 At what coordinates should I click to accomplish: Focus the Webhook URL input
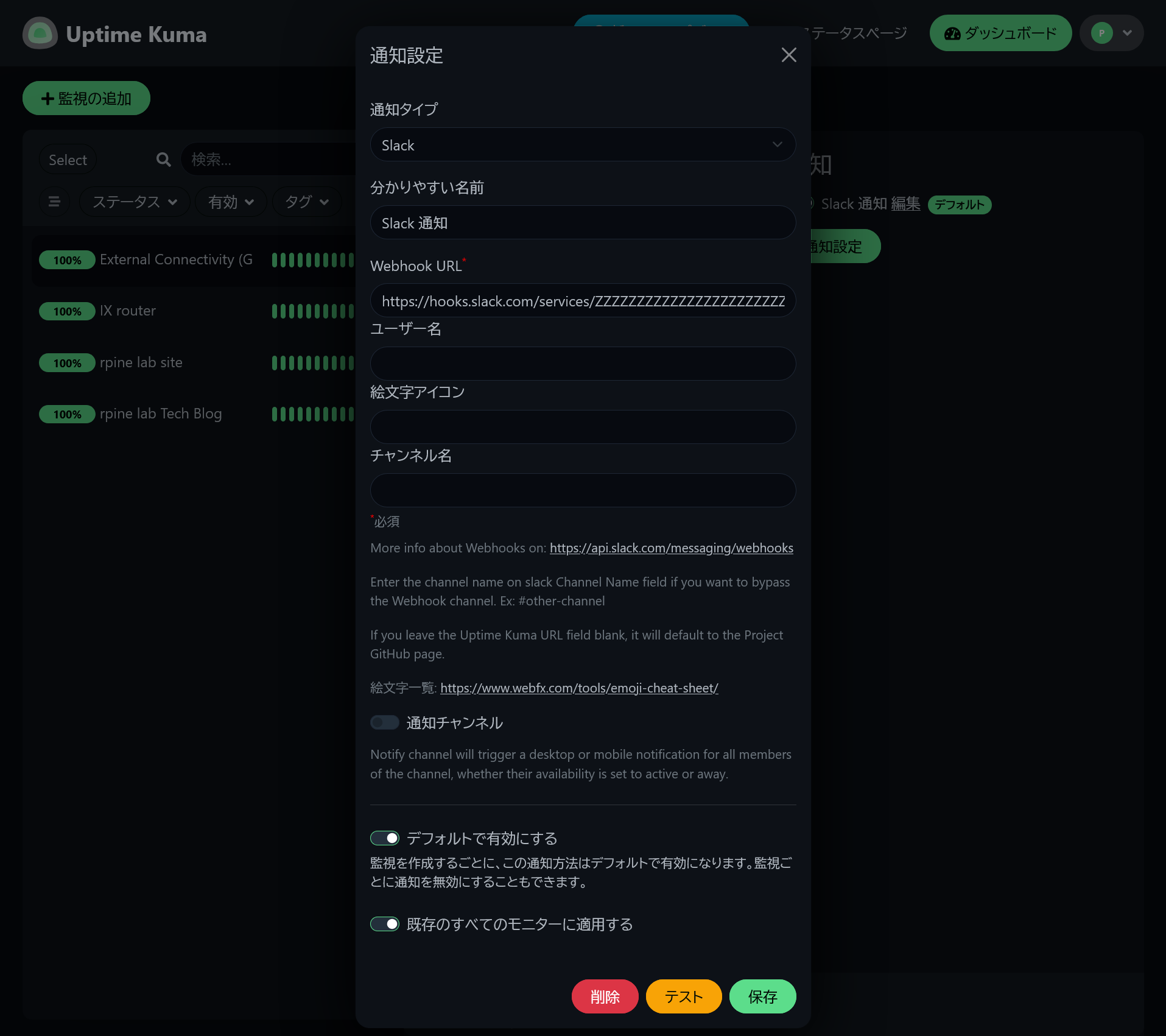point(583,301)
